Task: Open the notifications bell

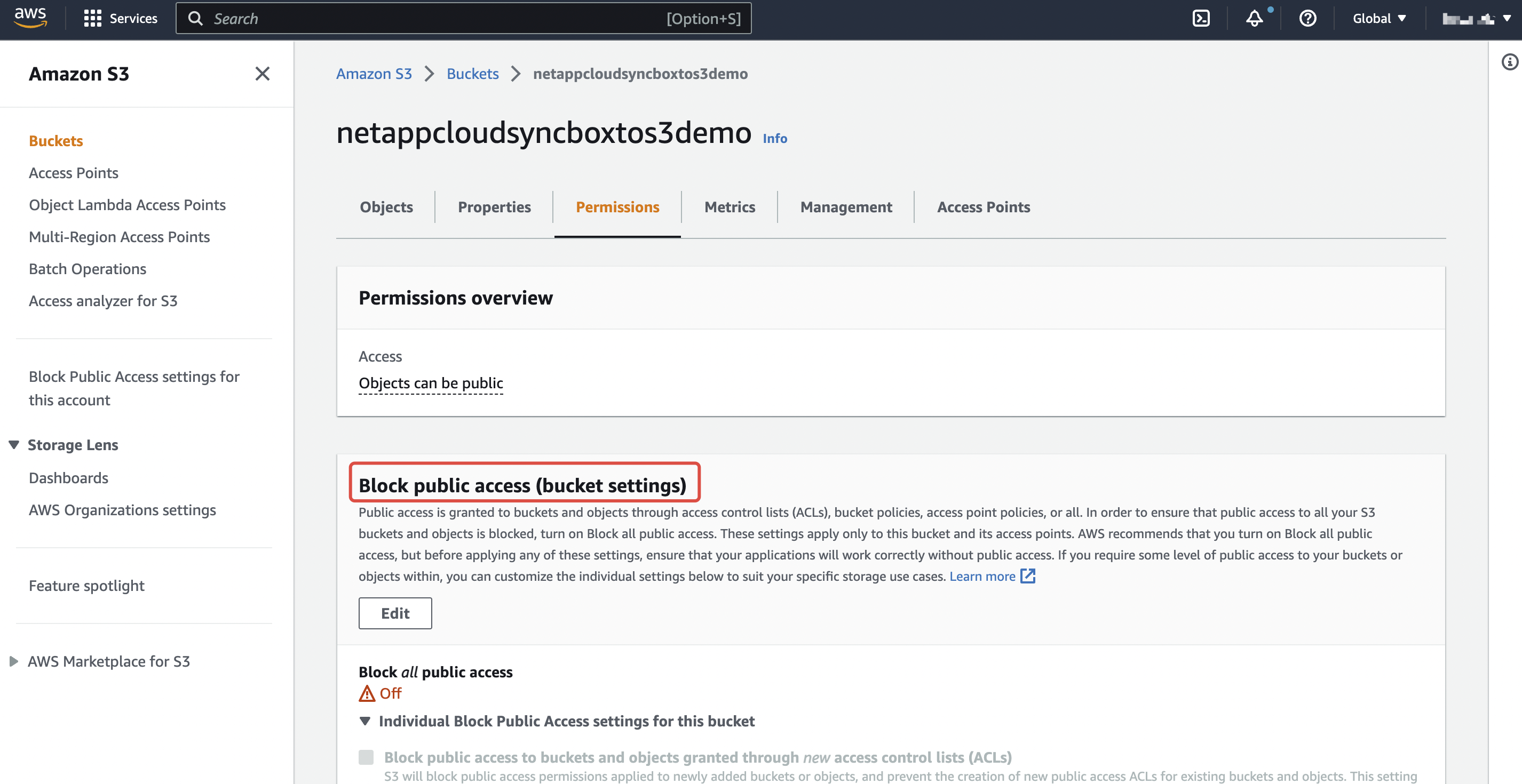Action: tap(1254, 18)
